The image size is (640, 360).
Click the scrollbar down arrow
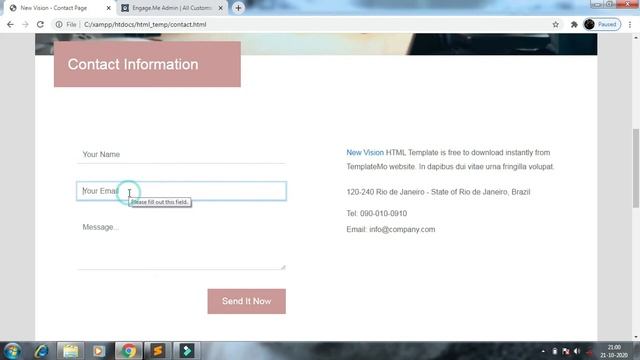coord(636,337)
